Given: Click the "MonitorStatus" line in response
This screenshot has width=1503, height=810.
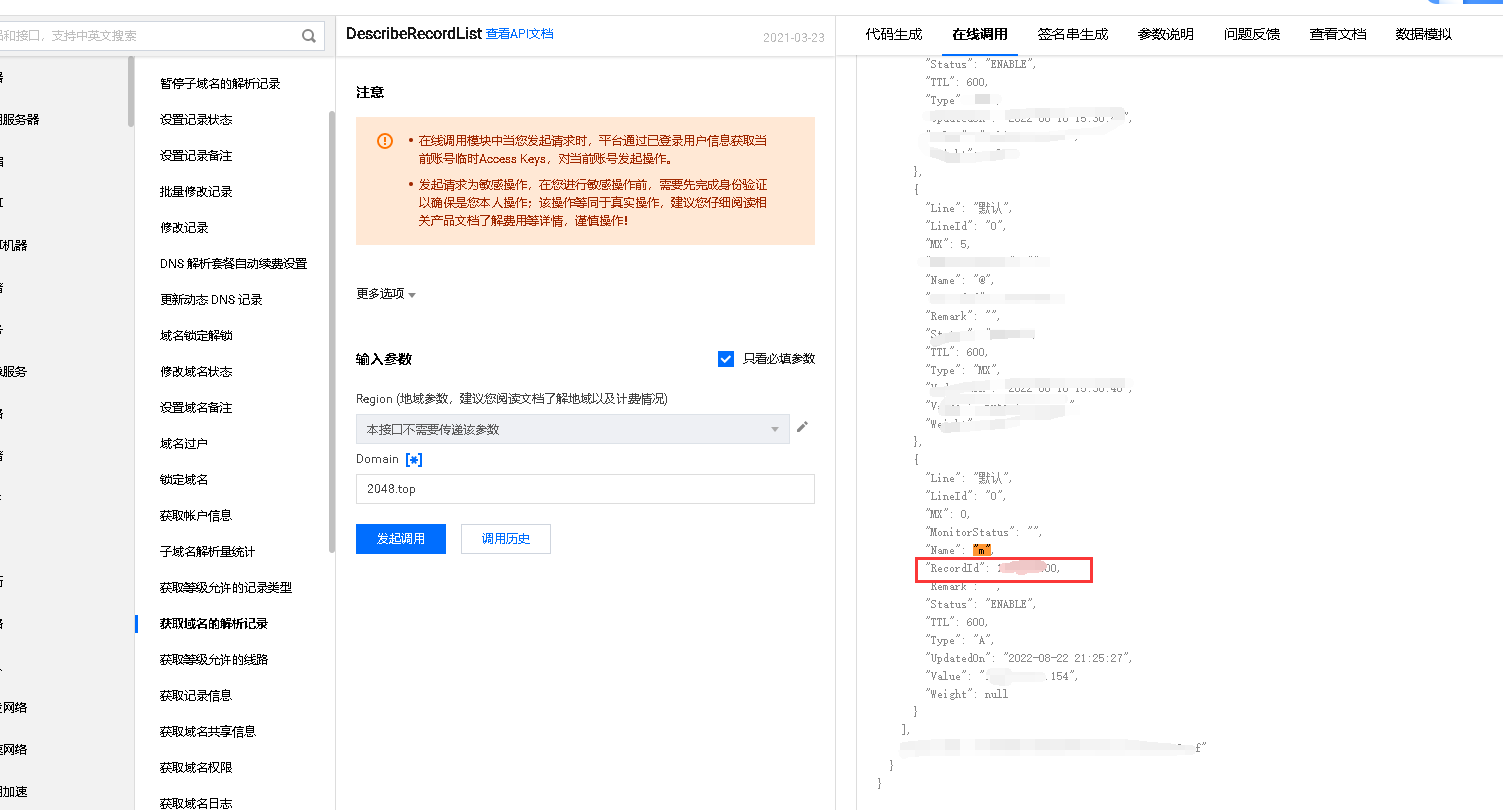Looking at the screenshot, I should pos(984,532).
